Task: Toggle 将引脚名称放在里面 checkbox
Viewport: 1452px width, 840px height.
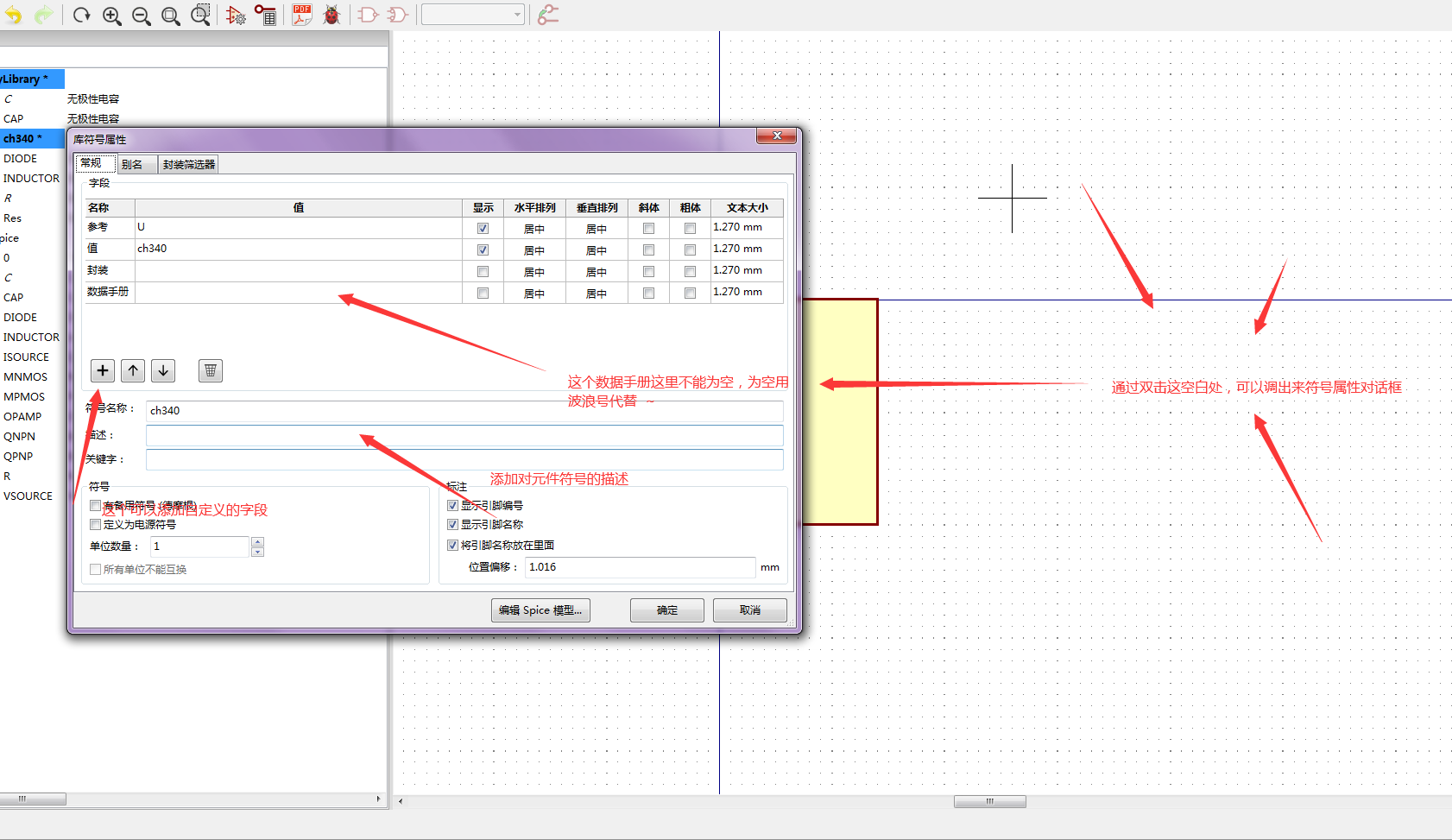Action: 452,545
